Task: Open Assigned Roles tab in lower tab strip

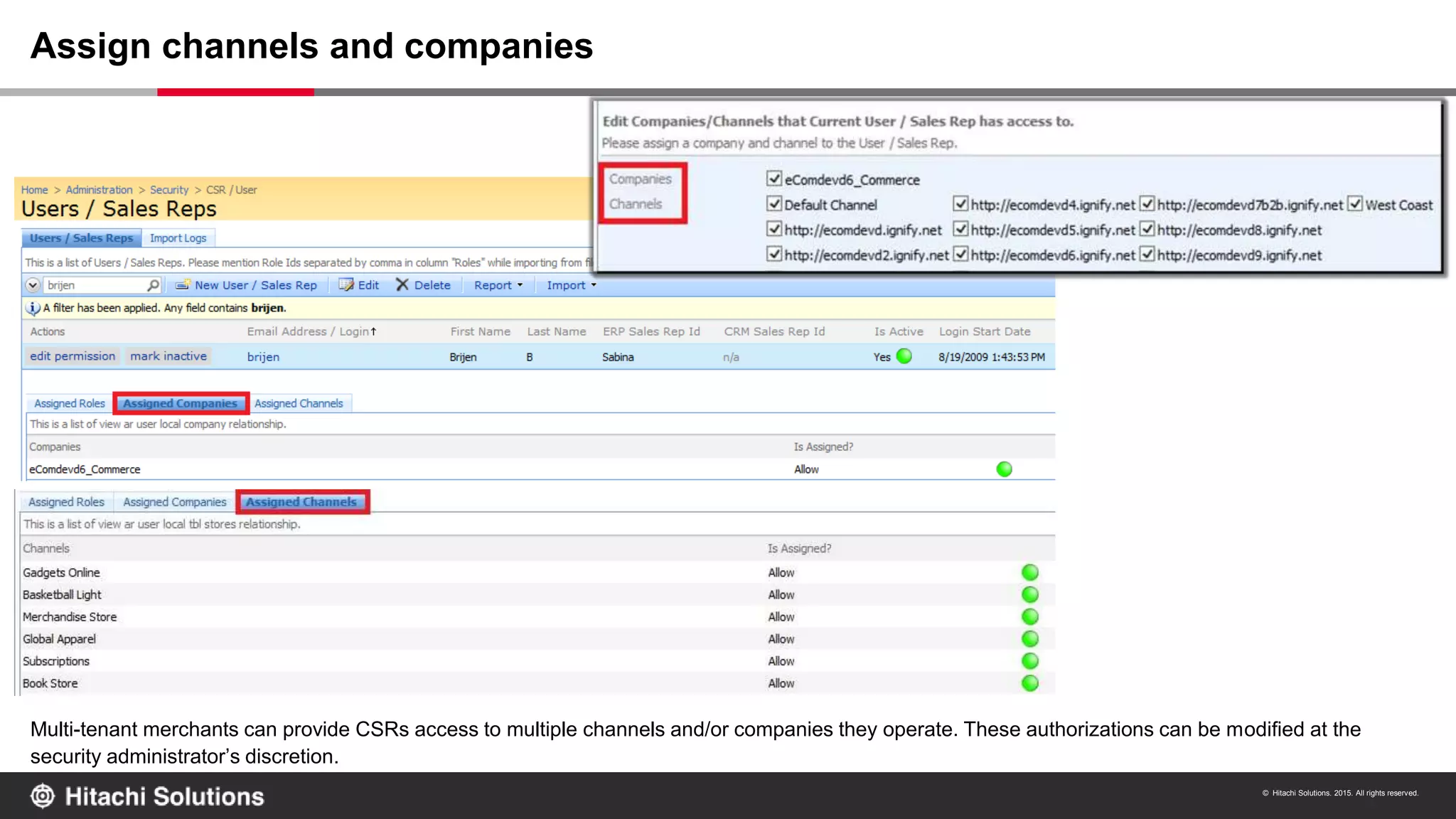Action: point(66,502)
